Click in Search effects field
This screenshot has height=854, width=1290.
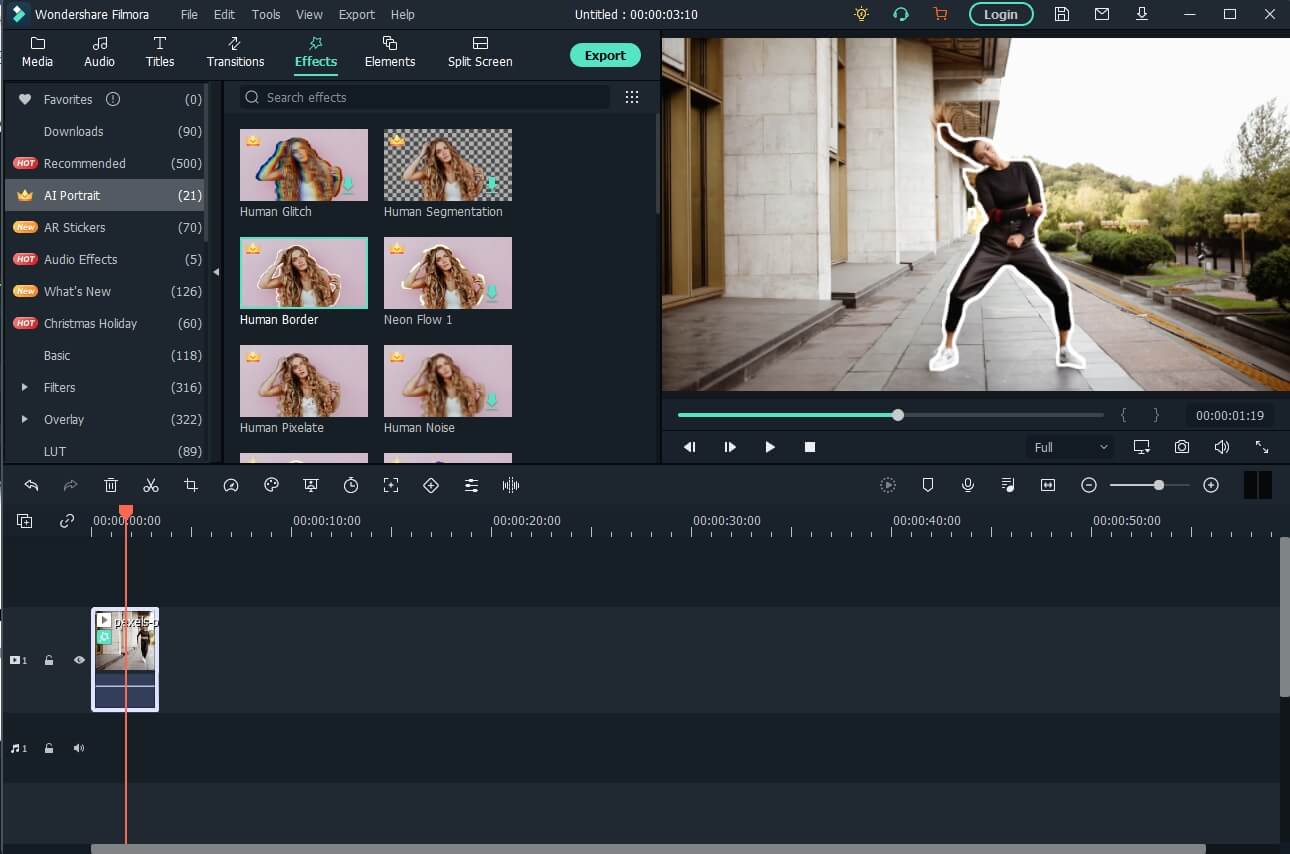pos(425,97)
